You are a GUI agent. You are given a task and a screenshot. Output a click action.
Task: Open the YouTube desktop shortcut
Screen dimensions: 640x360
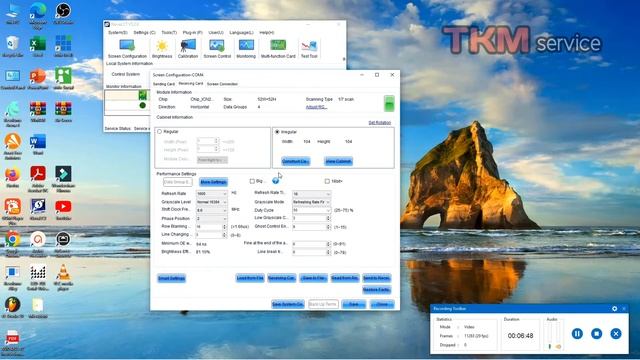click(x=63, y=209)
